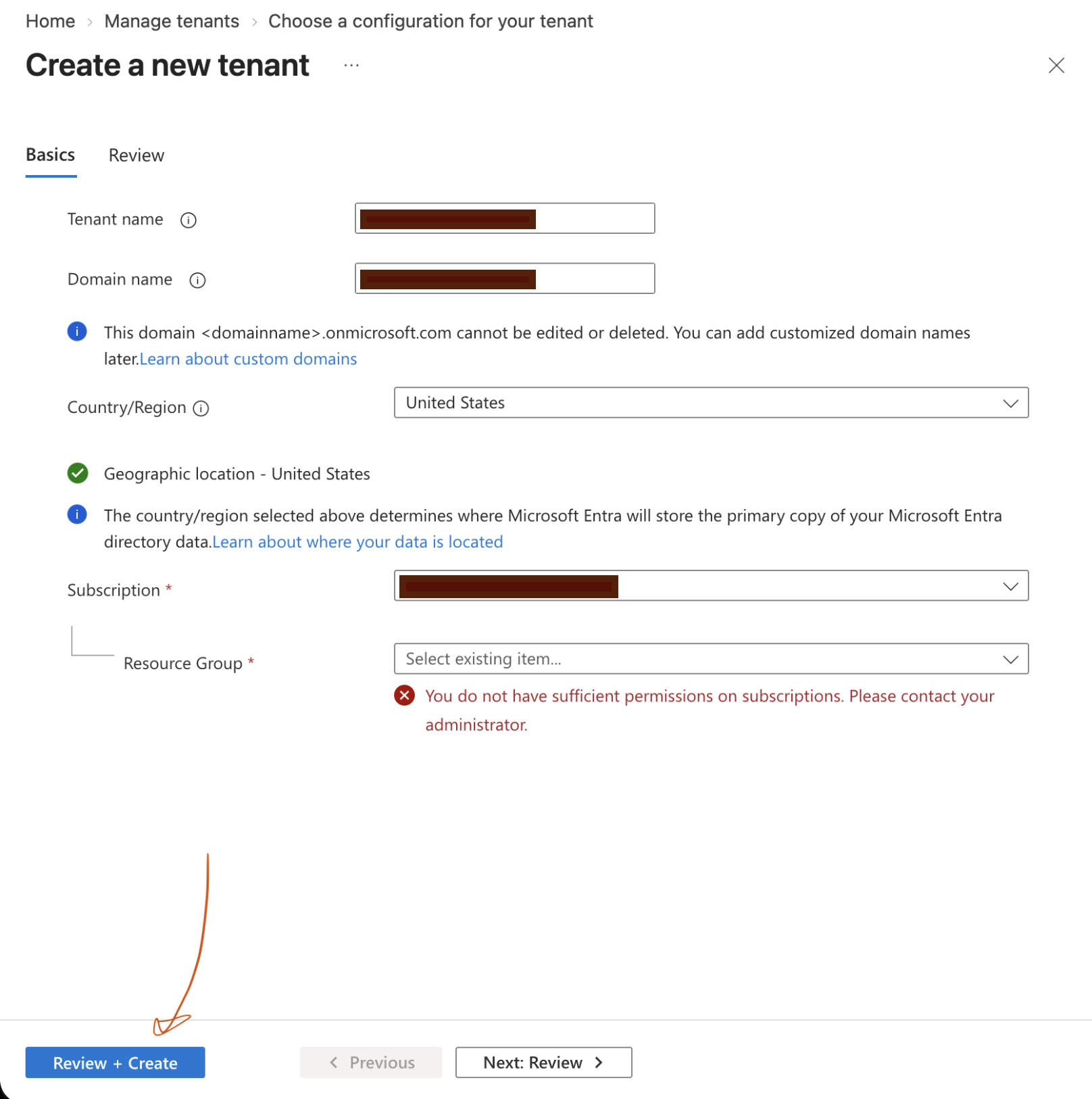Expand the Subscription dropdown
Viewport: 1092px width, 1099px height.
tap(711, 586)
